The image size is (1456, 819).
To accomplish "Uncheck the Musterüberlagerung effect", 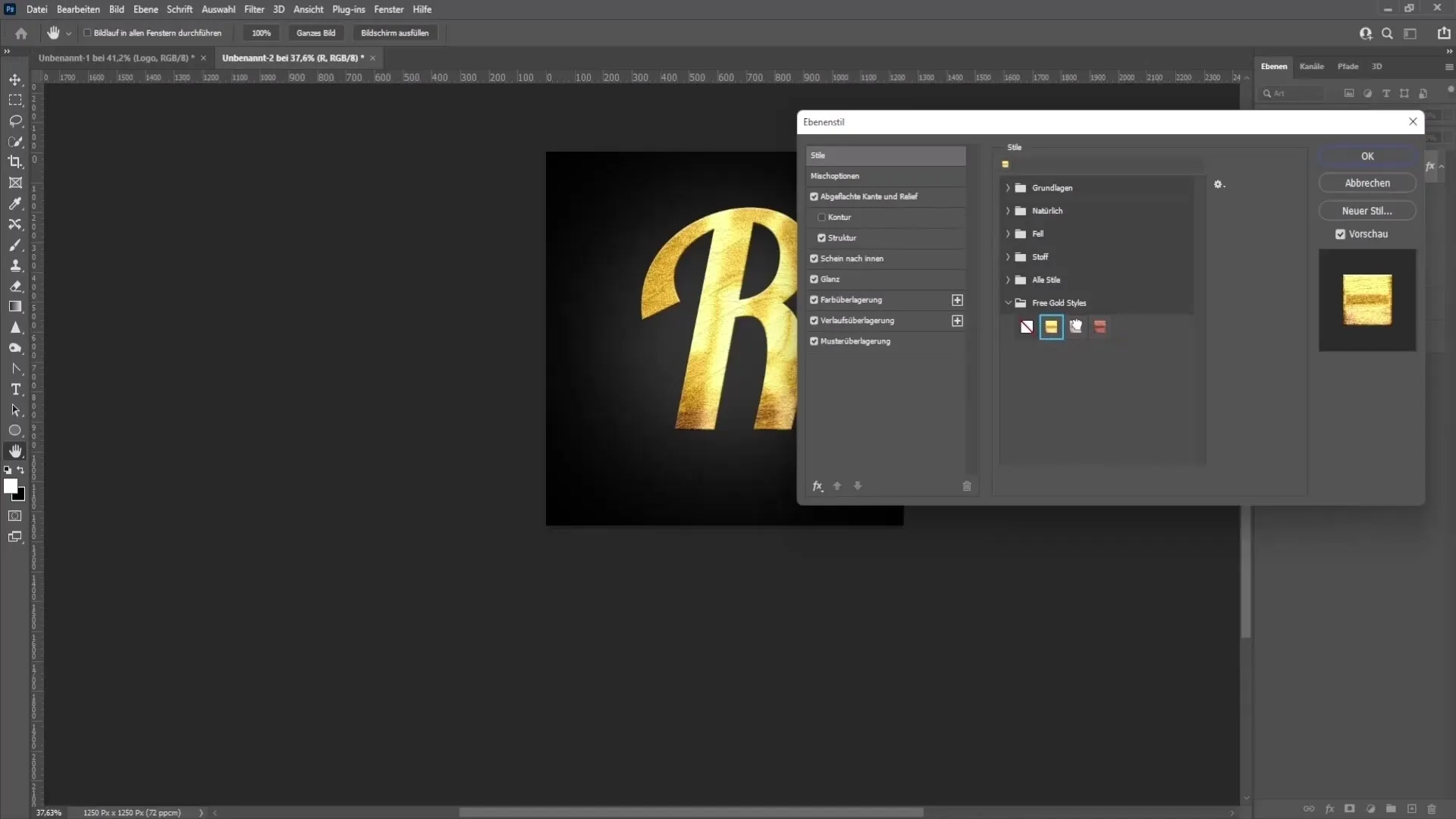I will click(x=814, y=341).
